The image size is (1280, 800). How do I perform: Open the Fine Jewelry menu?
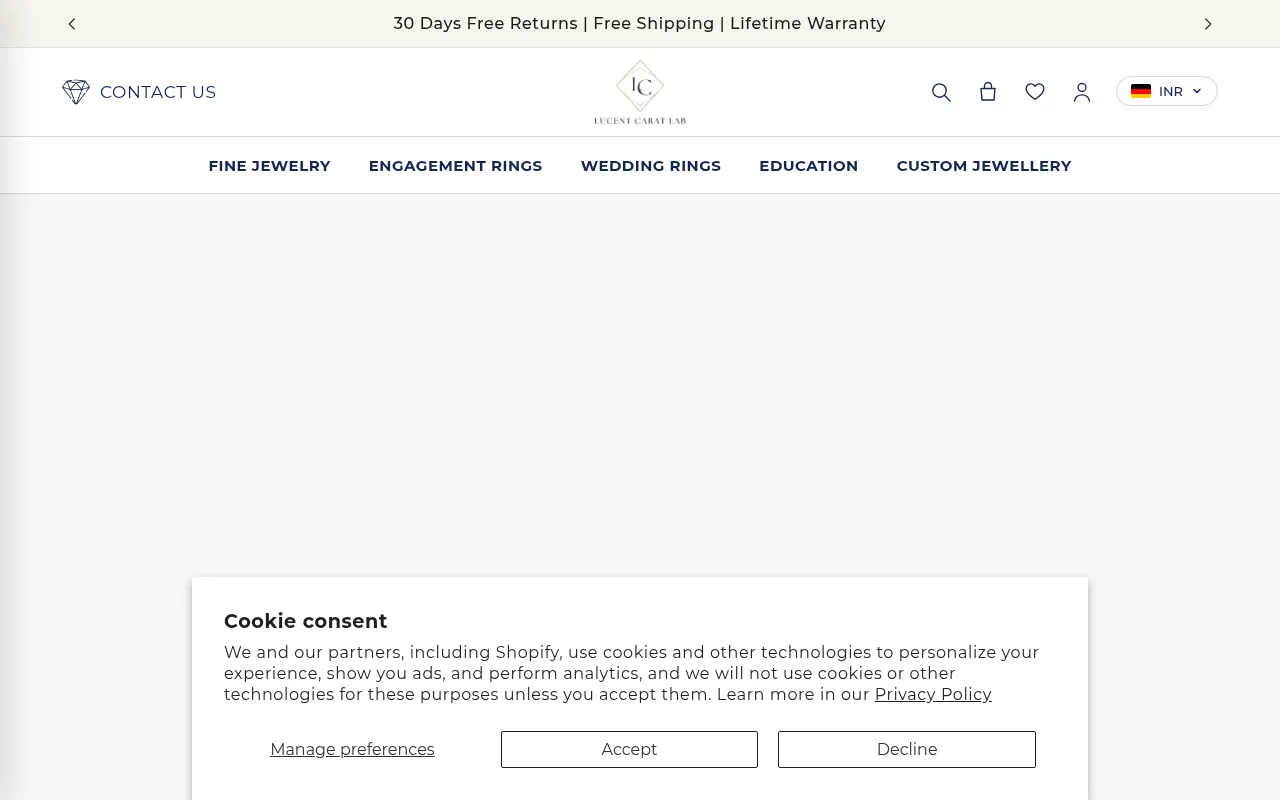pos(269,166)
